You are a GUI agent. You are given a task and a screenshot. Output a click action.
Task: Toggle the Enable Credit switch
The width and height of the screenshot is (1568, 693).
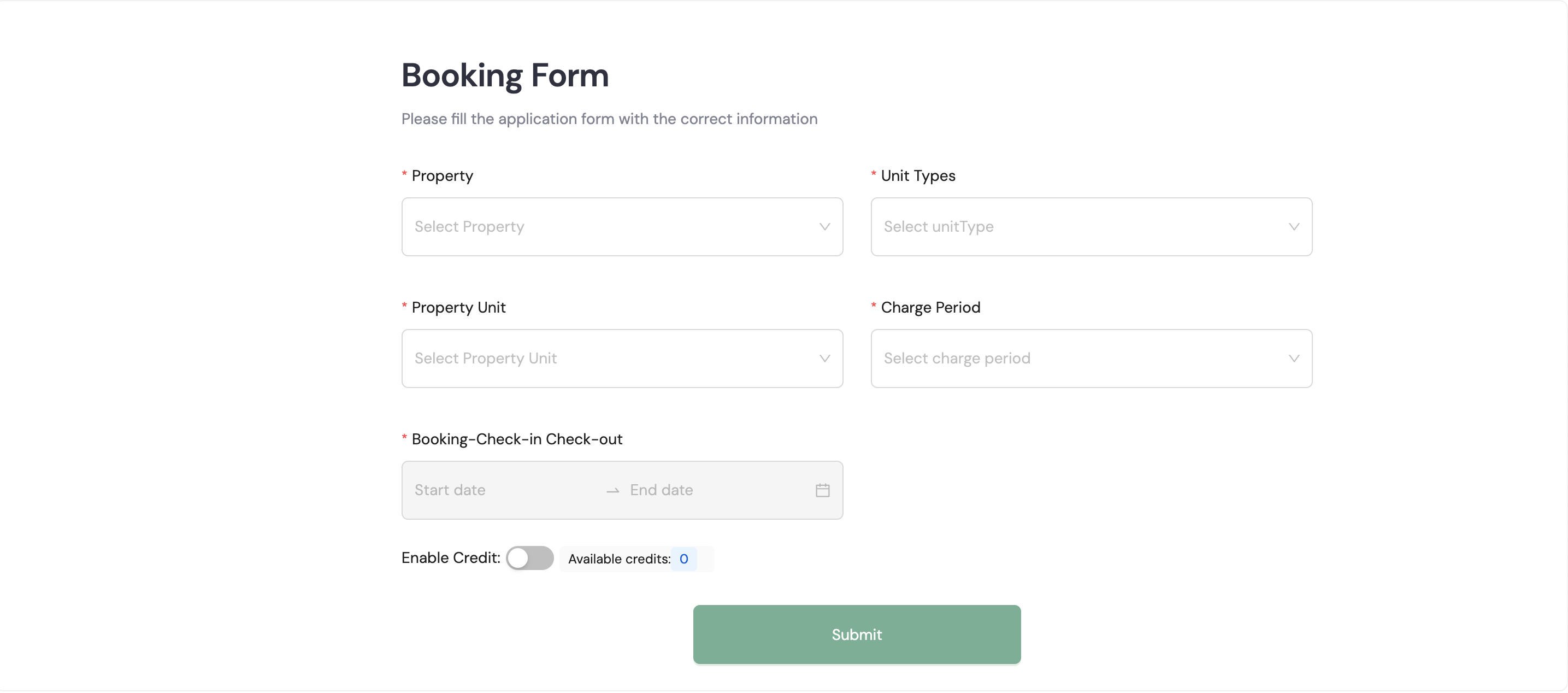pos(529,558)
